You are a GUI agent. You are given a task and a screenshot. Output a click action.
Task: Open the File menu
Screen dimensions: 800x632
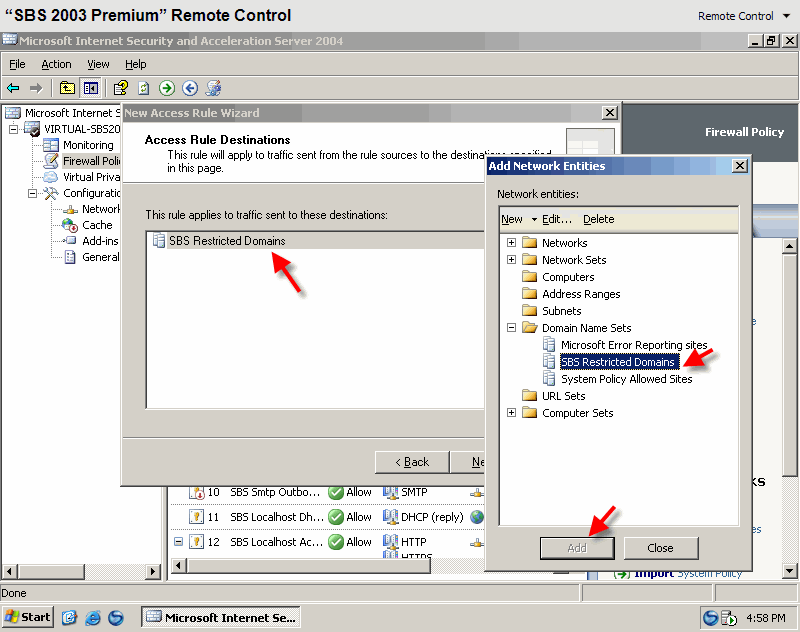(x=17, y=64)
